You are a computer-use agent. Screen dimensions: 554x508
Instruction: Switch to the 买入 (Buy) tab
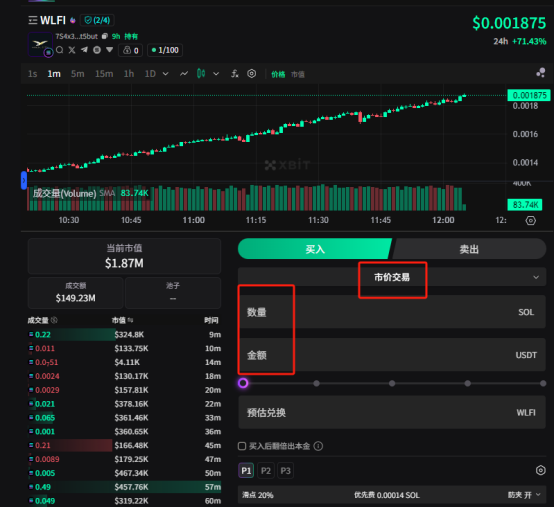click(x=314, y=249)
